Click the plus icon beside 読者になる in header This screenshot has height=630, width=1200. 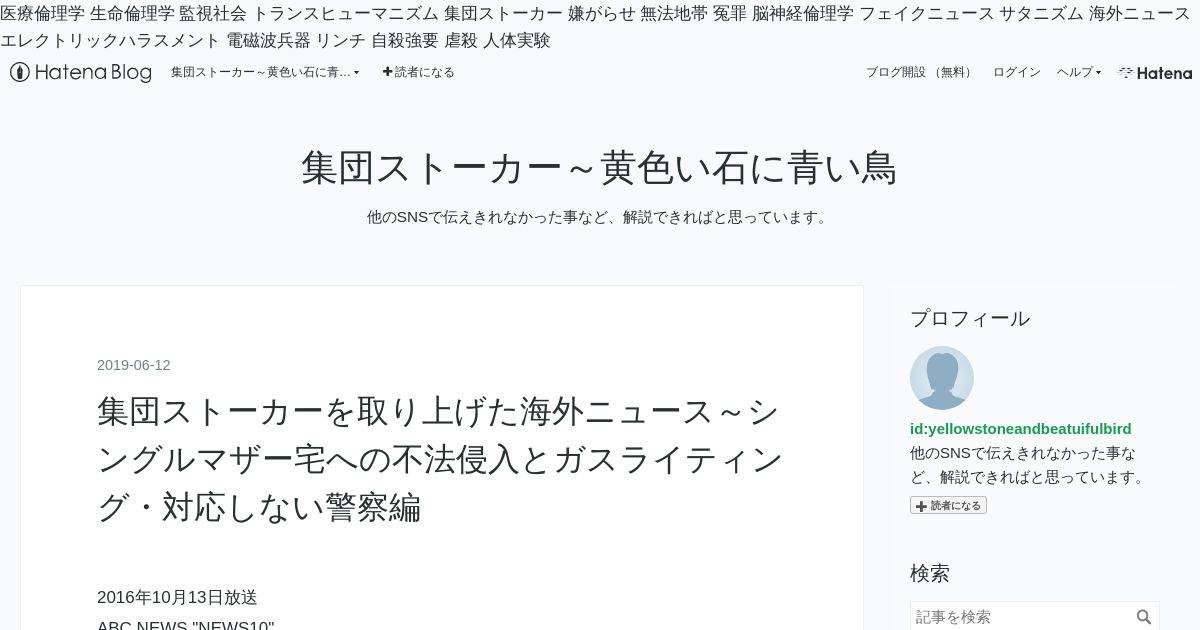click(x=388, y=72)
